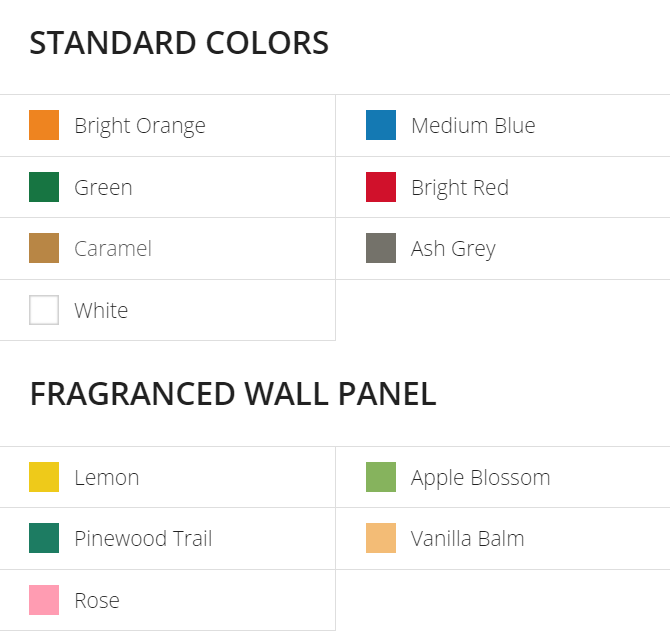Viewport: 670px width, 639px height.
Task: Click the Bright Orange label text
Action: tap(140, 127)
